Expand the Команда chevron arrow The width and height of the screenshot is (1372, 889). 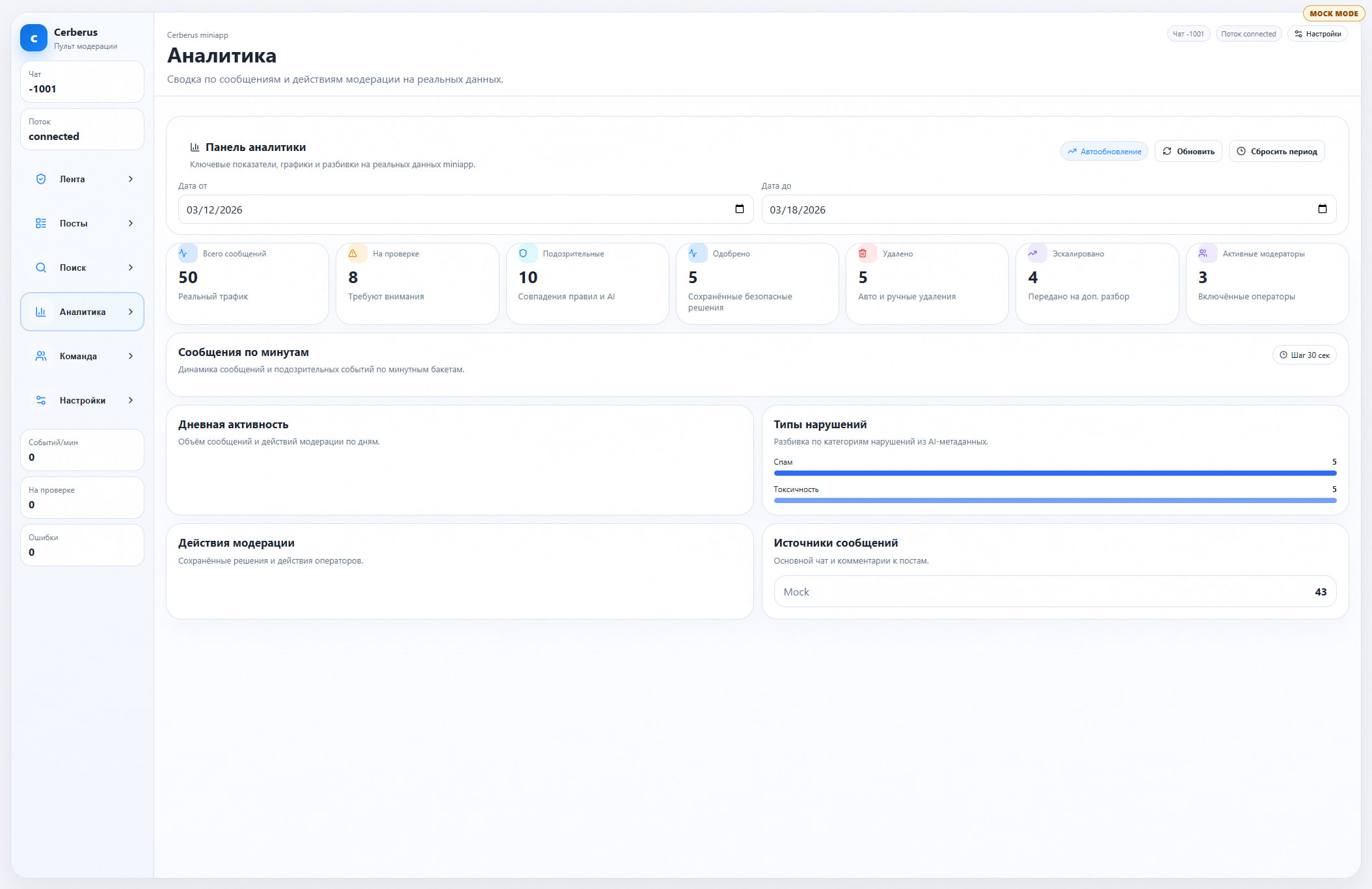[x=131, y=356]
